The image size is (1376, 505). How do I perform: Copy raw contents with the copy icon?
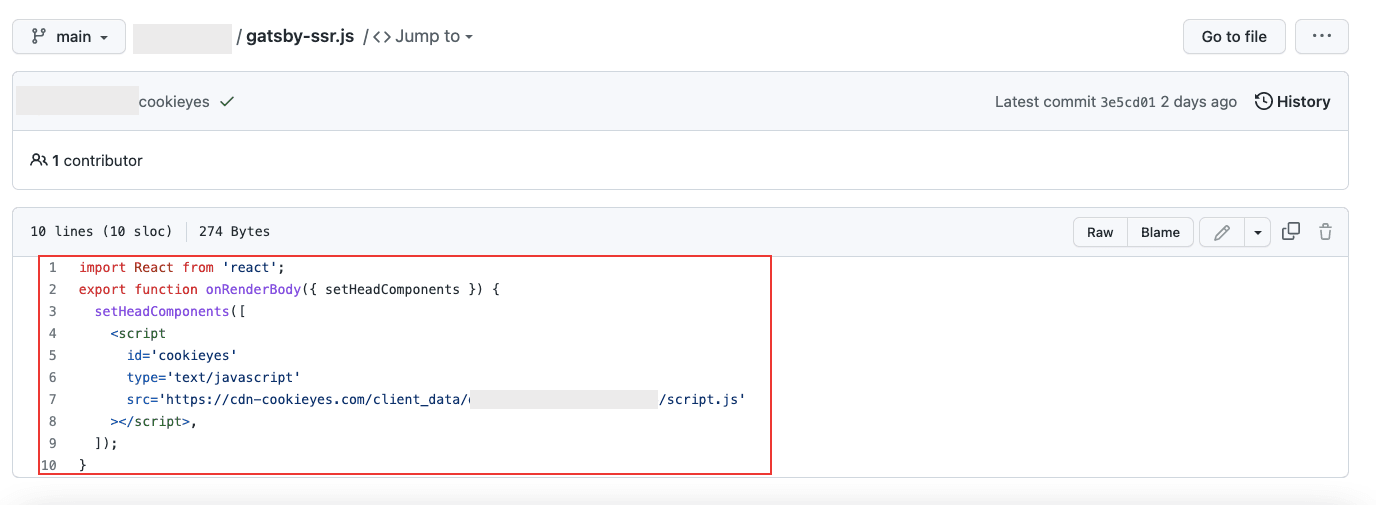[1291, 231]
